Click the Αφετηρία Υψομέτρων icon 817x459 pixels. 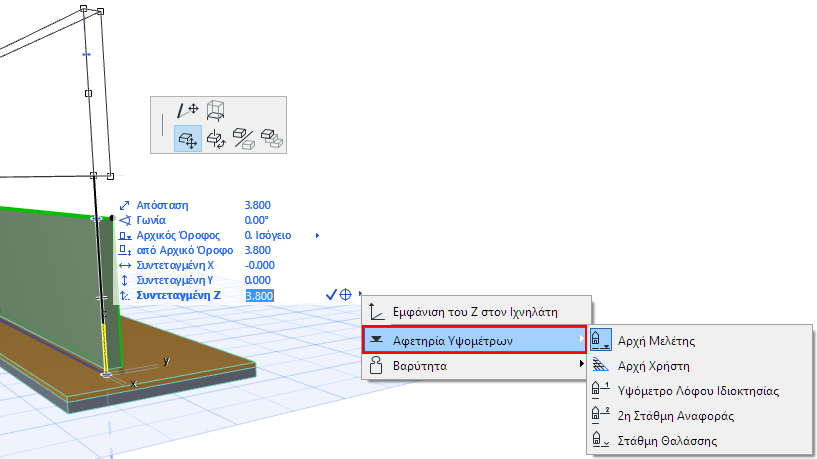[376, 340]
